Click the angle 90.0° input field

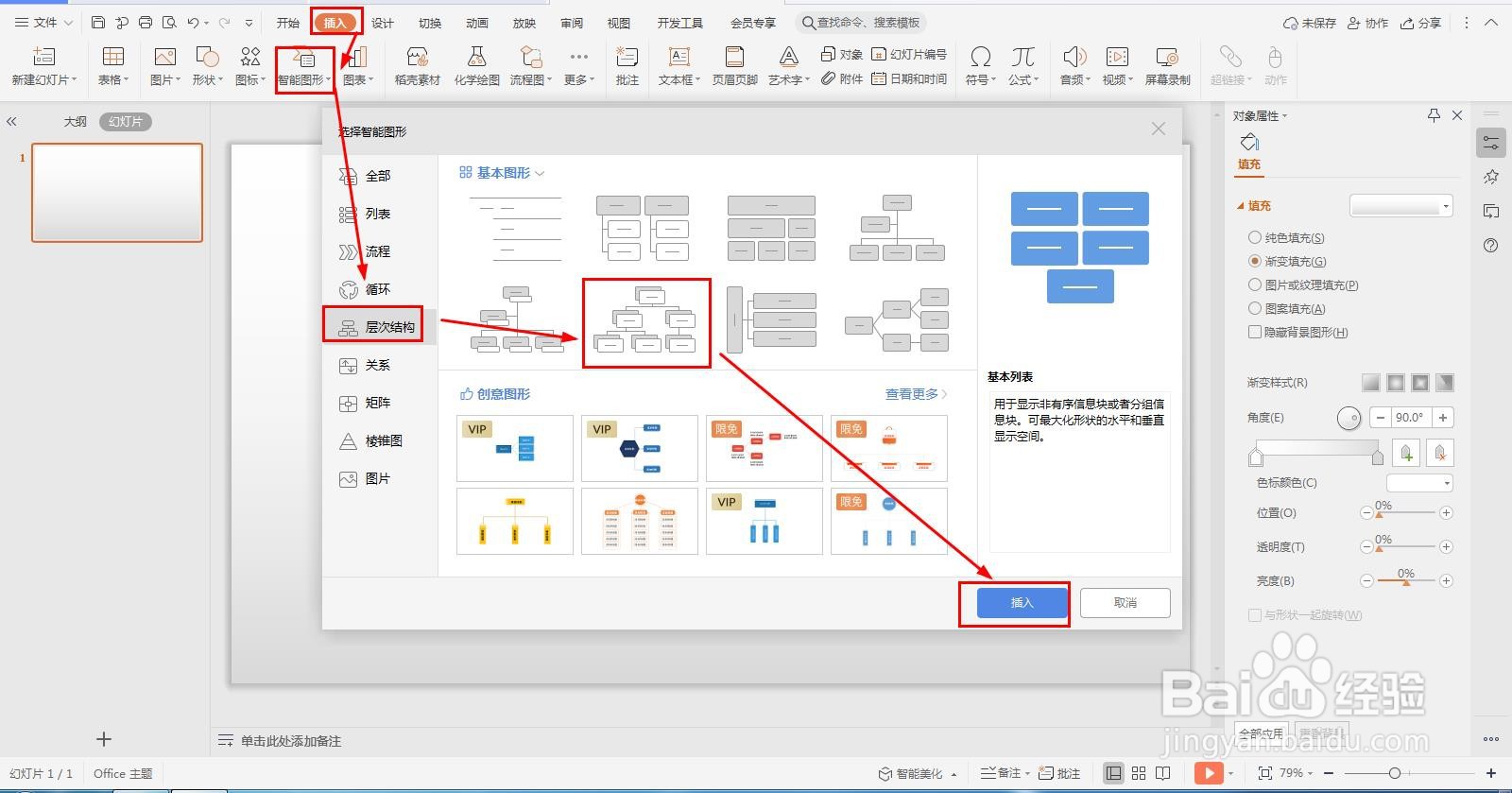coord(1409,418)
